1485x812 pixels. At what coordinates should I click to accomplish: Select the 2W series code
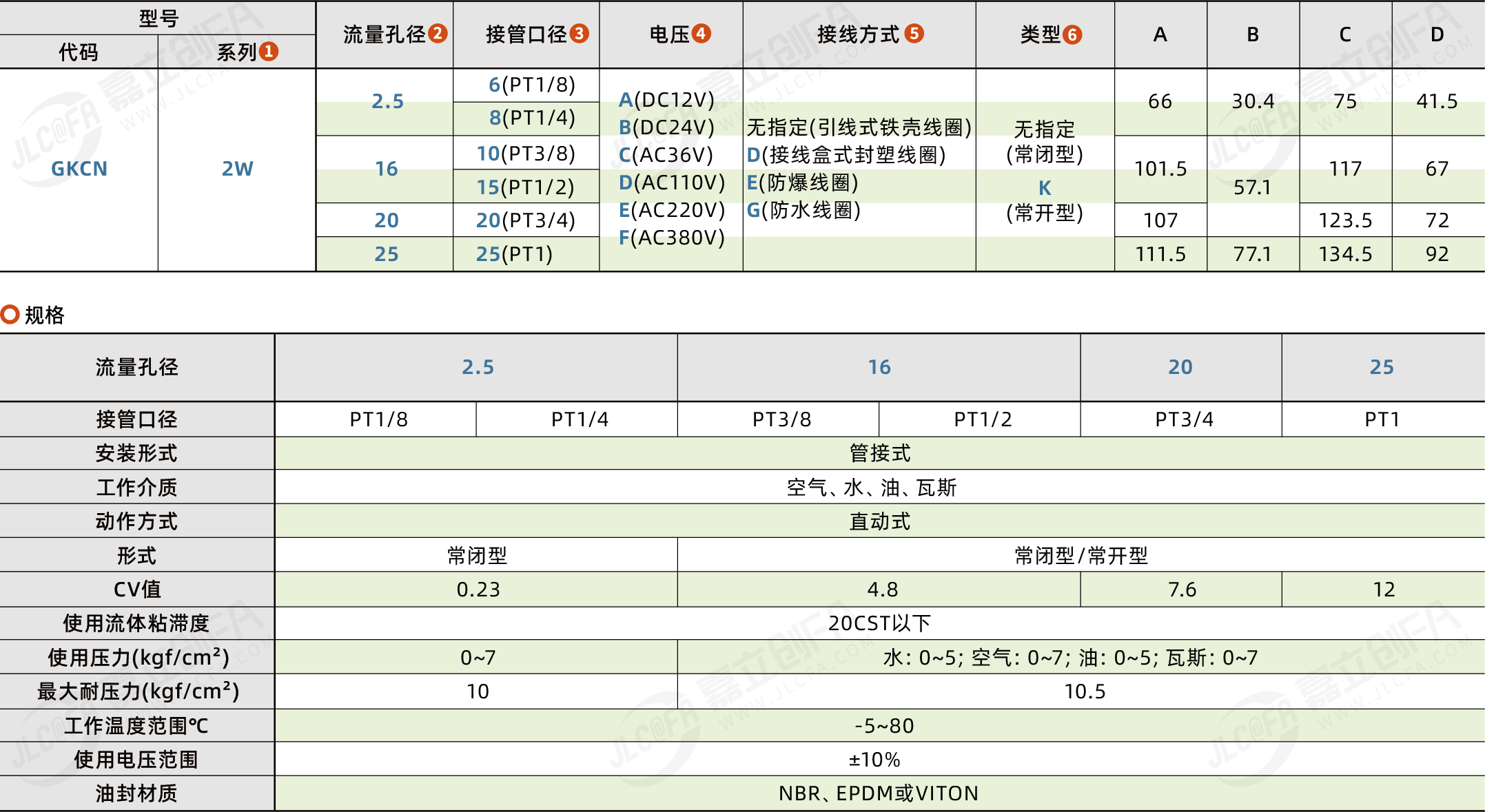pyautogui.click(x=237, y=169)
